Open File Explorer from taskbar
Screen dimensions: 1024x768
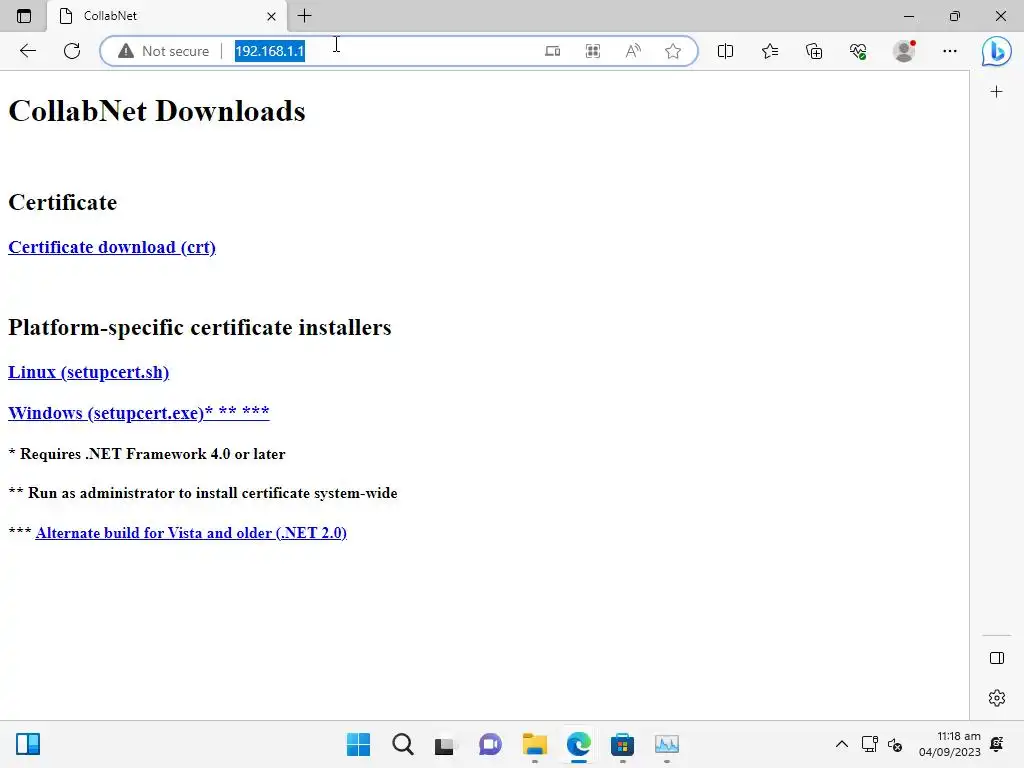click(x=534, y=744)
